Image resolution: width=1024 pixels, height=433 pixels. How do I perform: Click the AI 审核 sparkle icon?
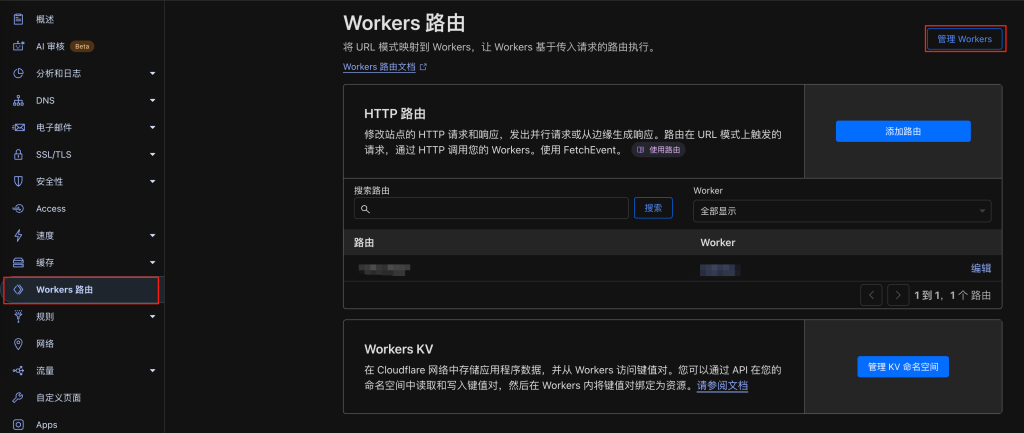click(x=18, y=46)
